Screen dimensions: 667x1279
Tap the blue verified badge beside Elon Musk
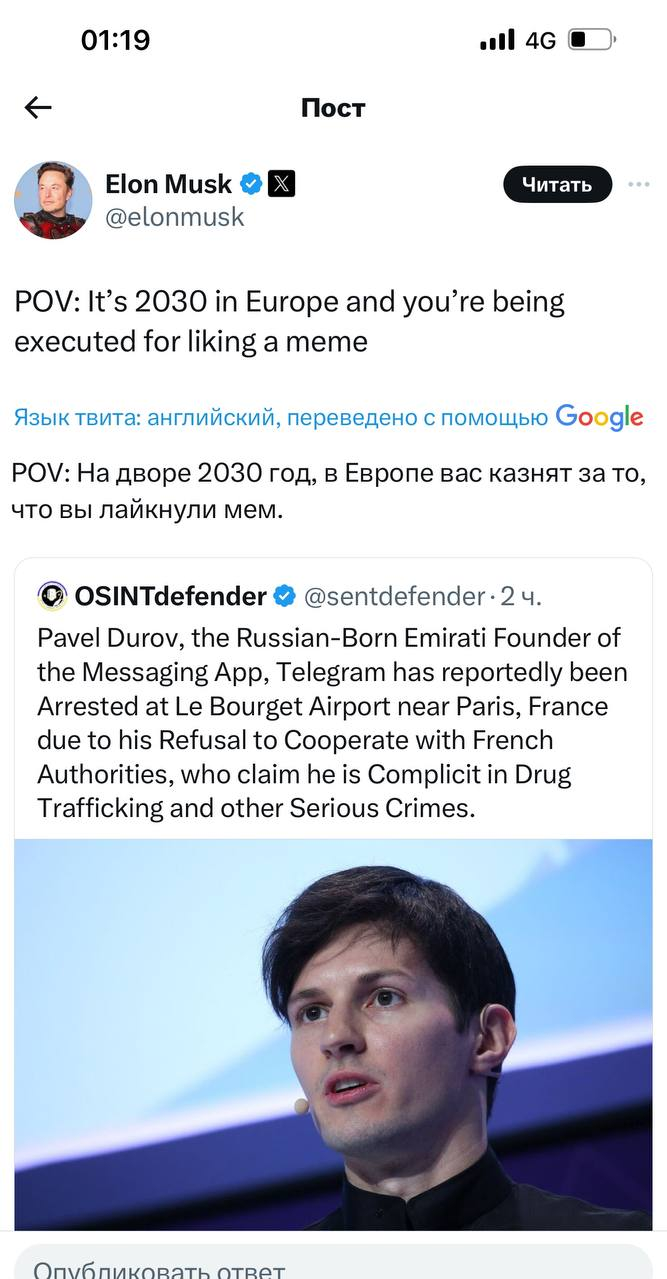[252, 184]
